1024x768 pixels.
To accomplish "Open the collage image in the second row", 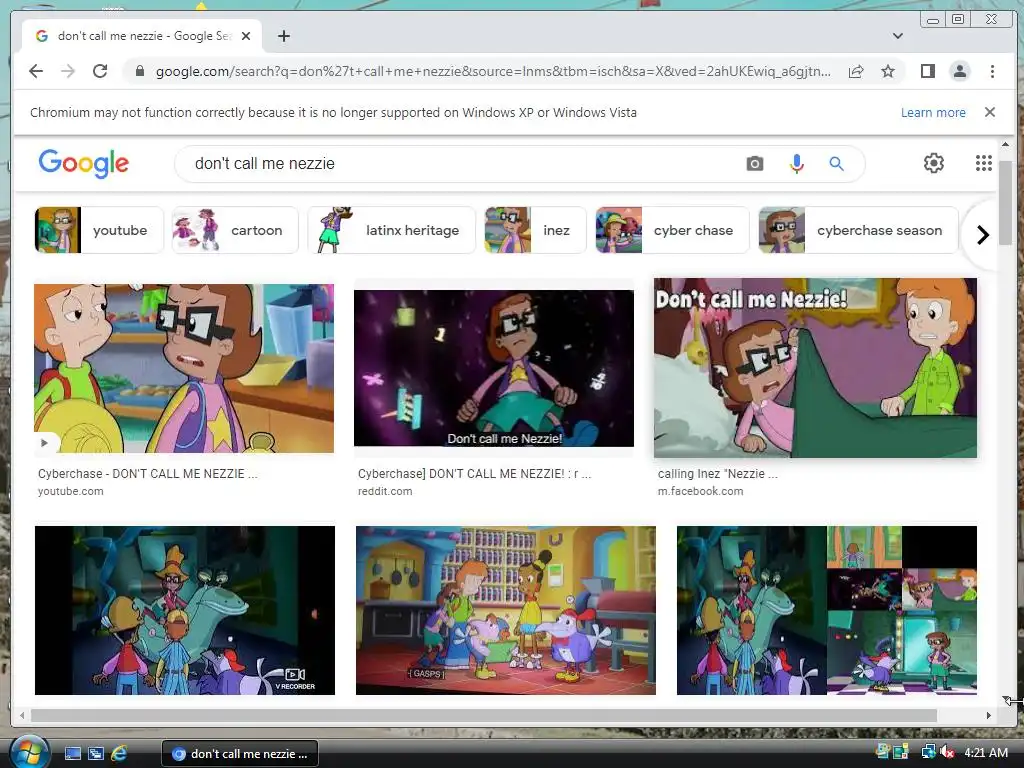I will [x=827, y=610].
